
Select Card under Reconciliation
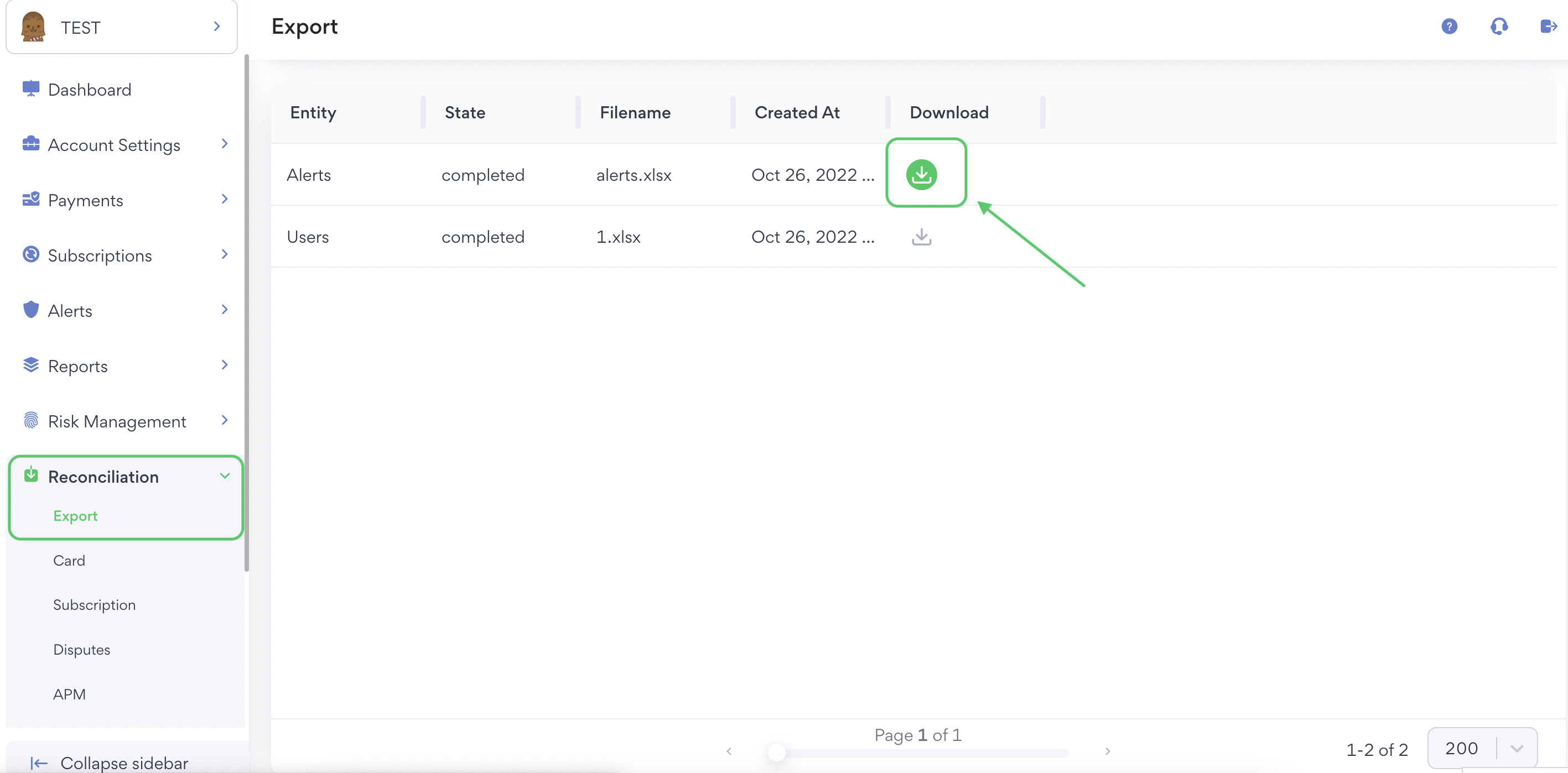coord(69,560)
